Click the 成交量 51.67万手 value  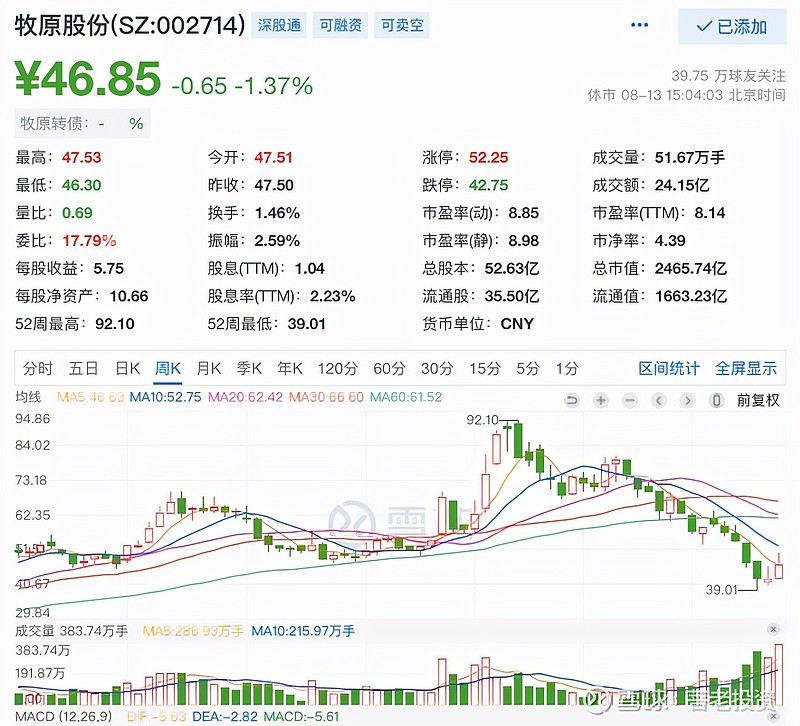click(x=690, y=158)
